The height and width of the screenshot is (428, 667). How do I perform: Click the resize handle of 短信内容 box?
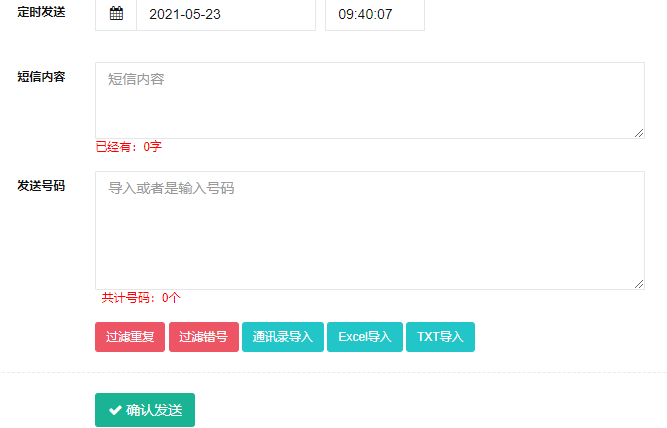pyautogui.click(x=639, y=133)
